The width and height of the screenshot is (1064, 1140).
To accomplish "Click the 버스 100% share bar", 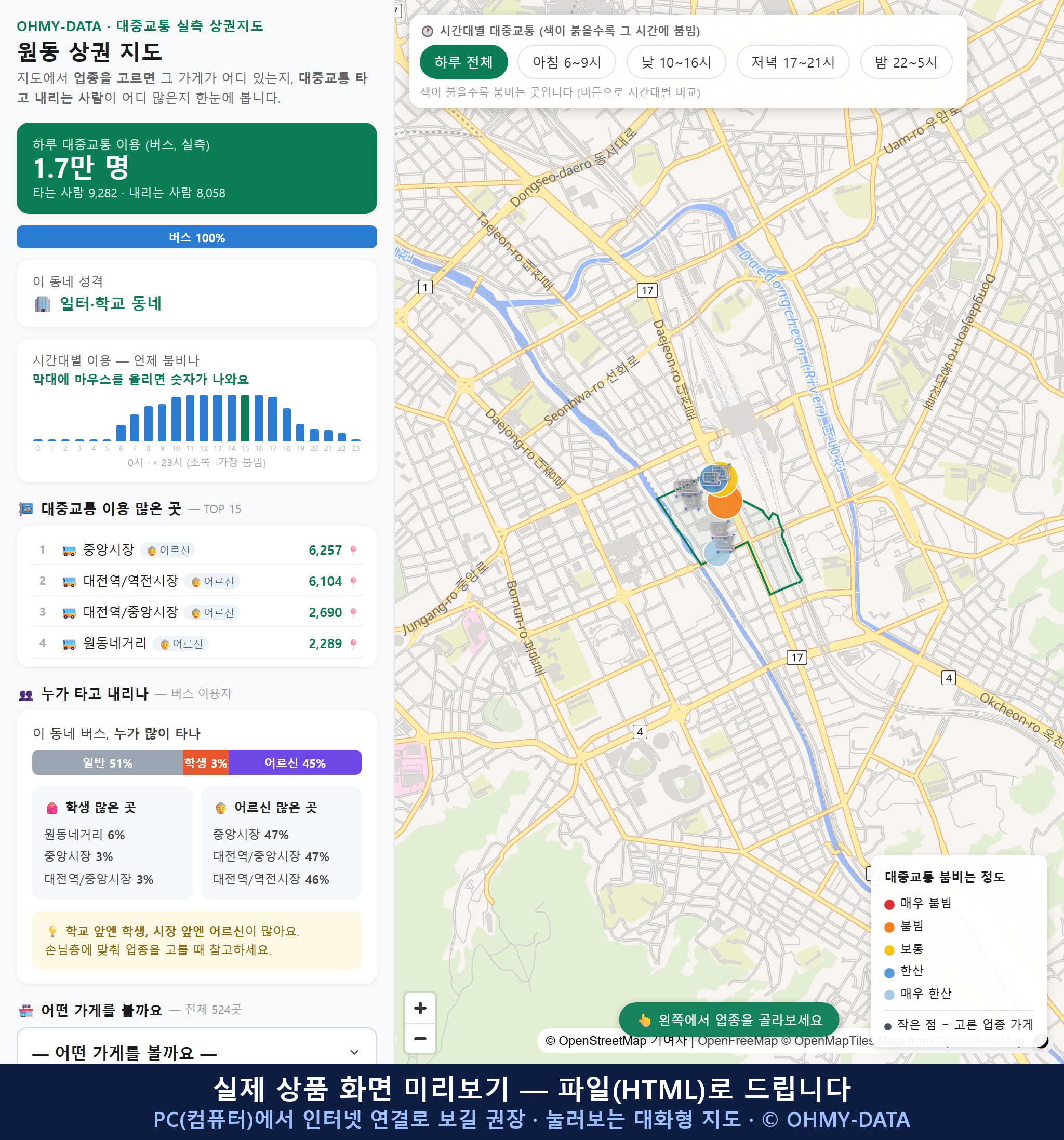I will (x=197, y=237).
